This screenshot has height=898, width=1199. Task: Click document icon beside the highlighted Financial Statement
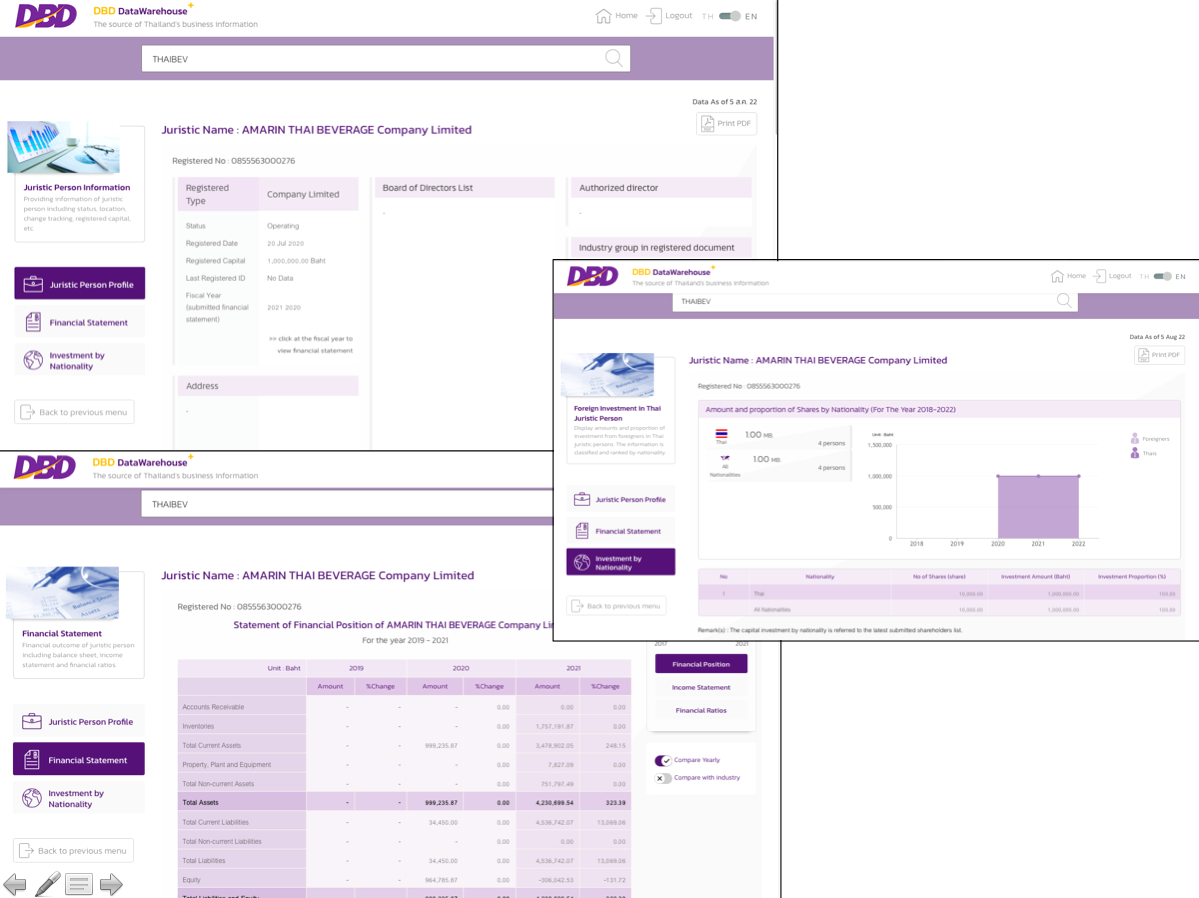coord(31,760)
